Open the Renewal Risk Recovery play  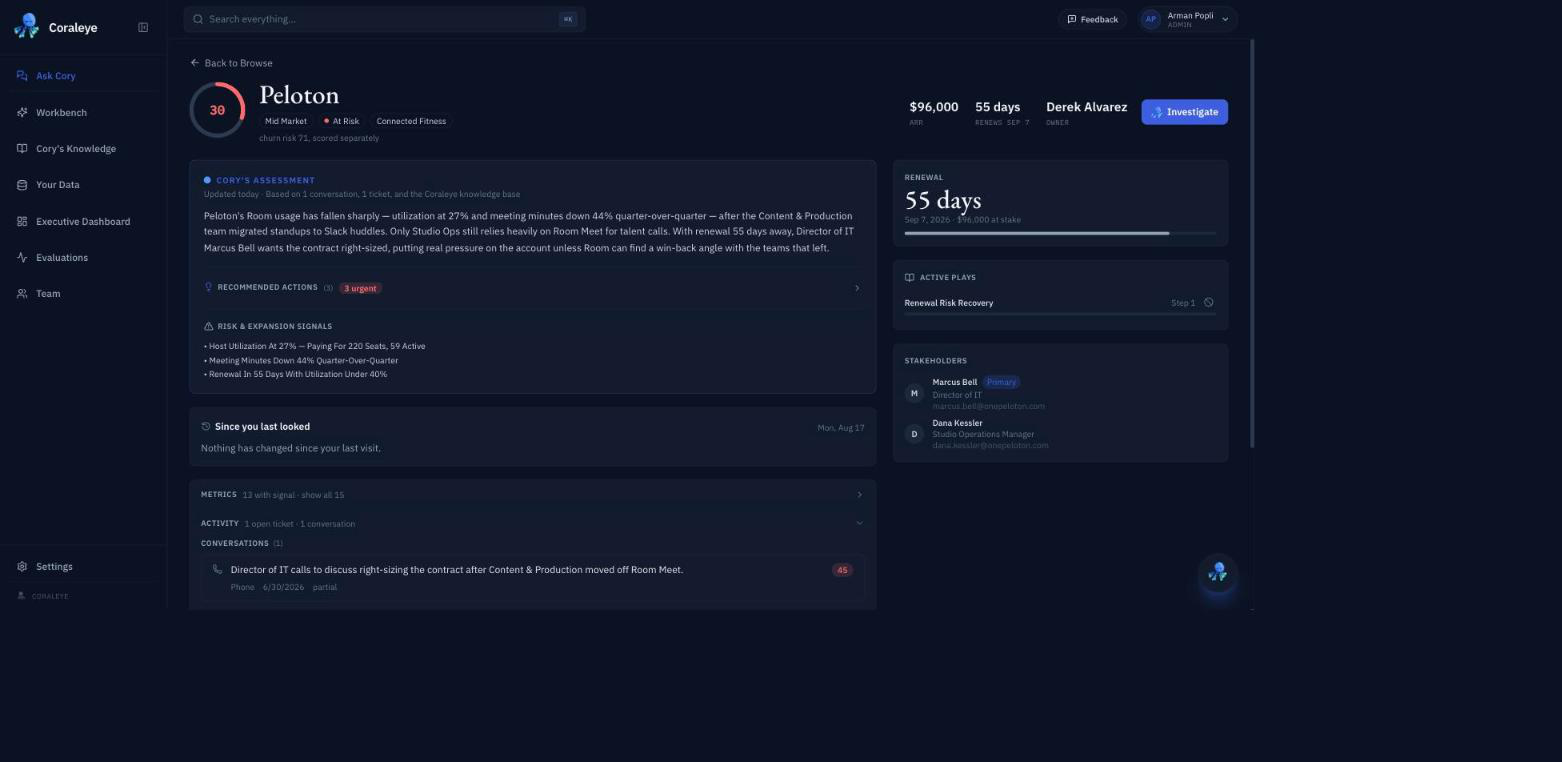pyautogui.click(x=948, y=303)
